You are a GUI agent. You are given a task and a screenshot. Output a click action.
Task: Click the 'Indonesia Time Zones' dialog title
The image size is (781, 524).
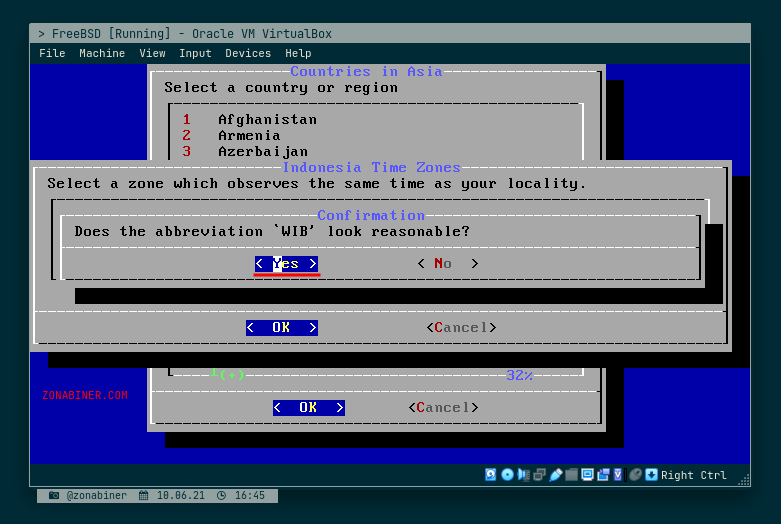(372, 167)
